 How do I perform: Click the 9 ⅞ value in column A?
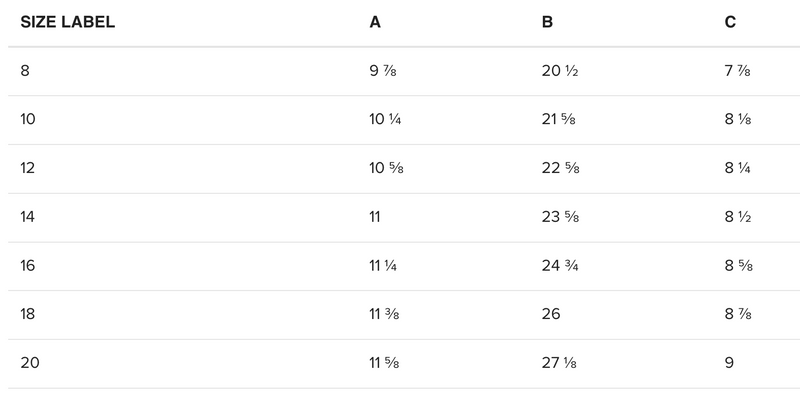[x=383, y=71]
